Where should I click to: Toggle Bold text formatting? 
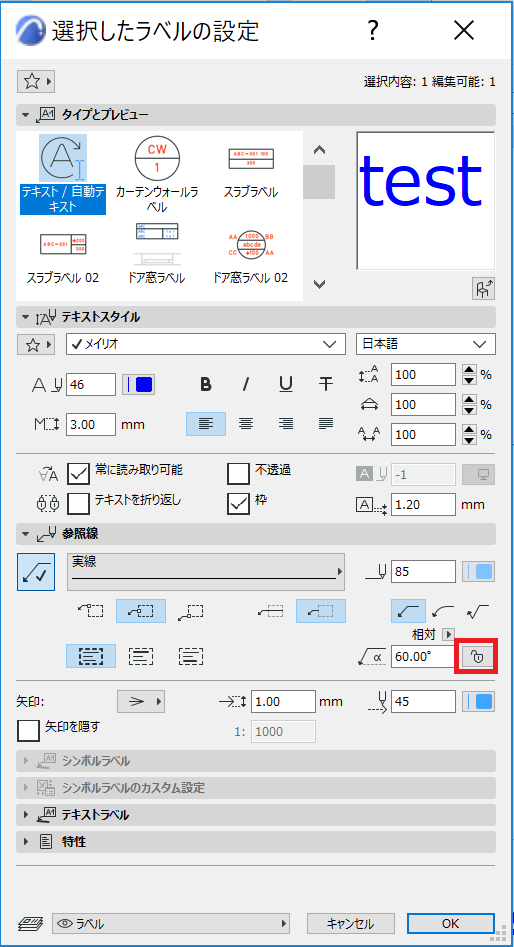pyautogui.click(x=206, y=384)
